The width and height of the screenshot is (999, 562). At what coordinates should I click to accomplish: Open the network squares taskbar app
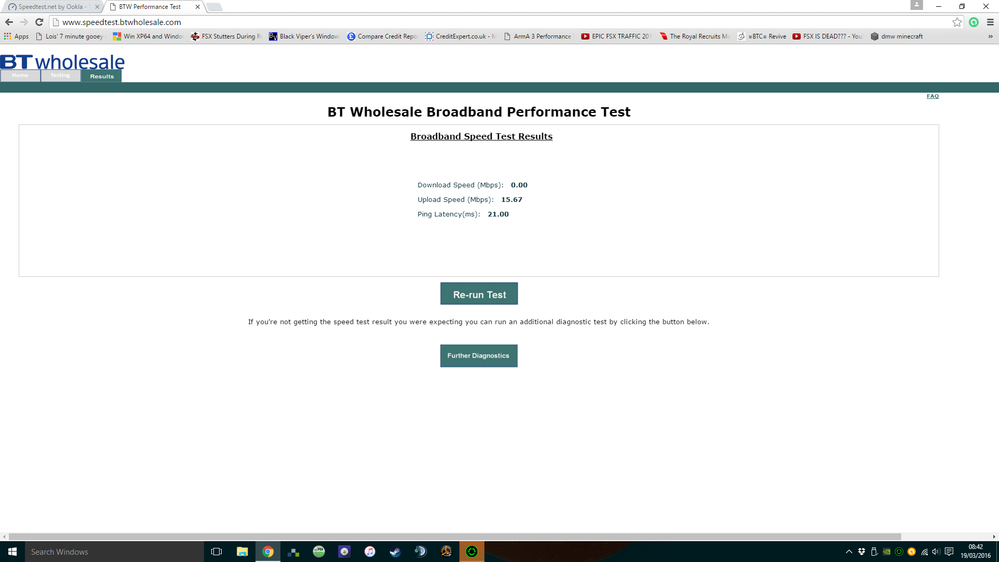point(293,552)
